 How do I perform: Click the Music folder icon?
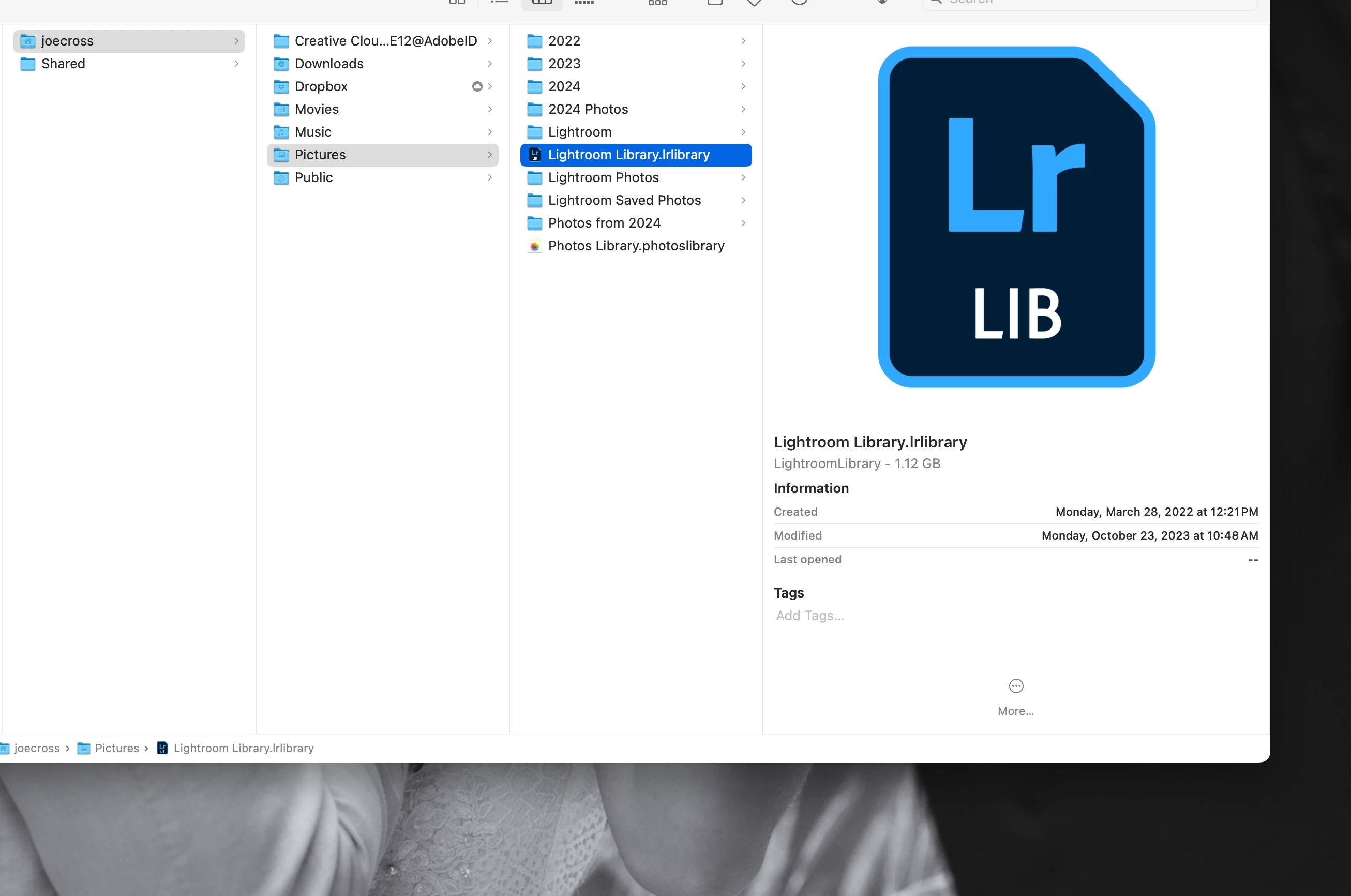click(x=281, y=132)
